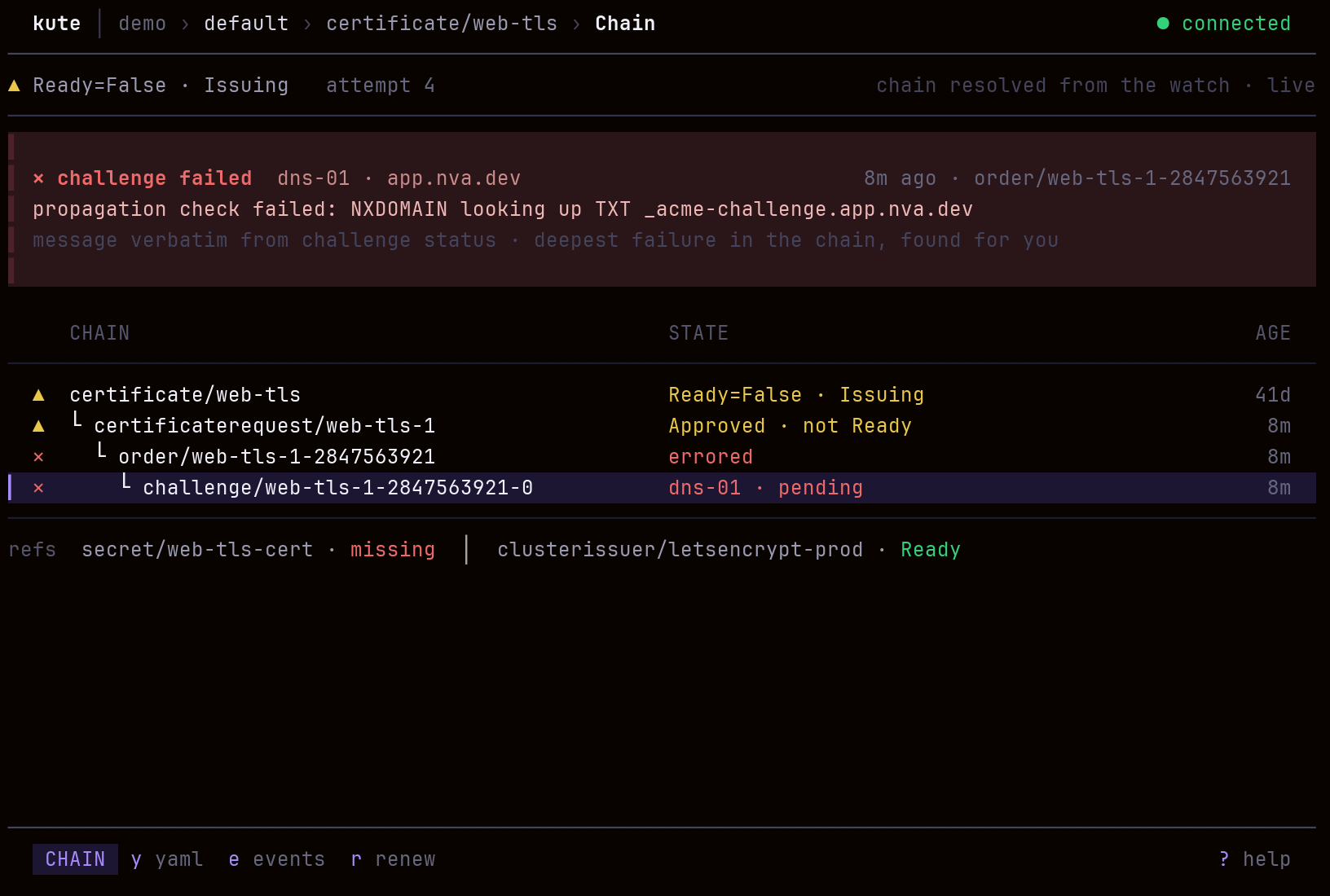Switch to the CHAIN tab in footer
Viewport: 1330px width, 896px height.
point(75,859)
